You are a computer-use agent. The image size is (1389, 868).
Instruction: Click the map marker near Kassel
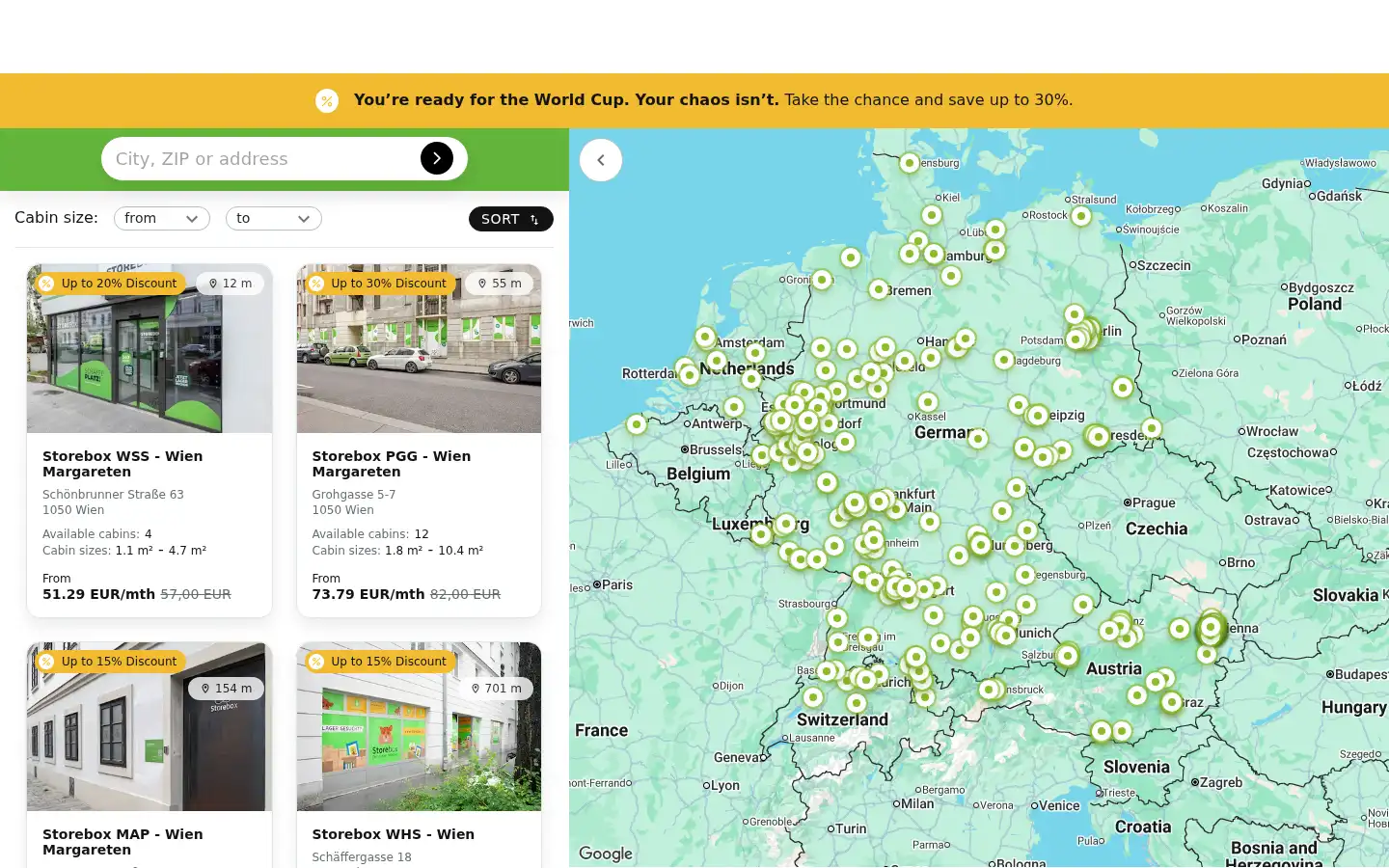[x=928, y=402]
